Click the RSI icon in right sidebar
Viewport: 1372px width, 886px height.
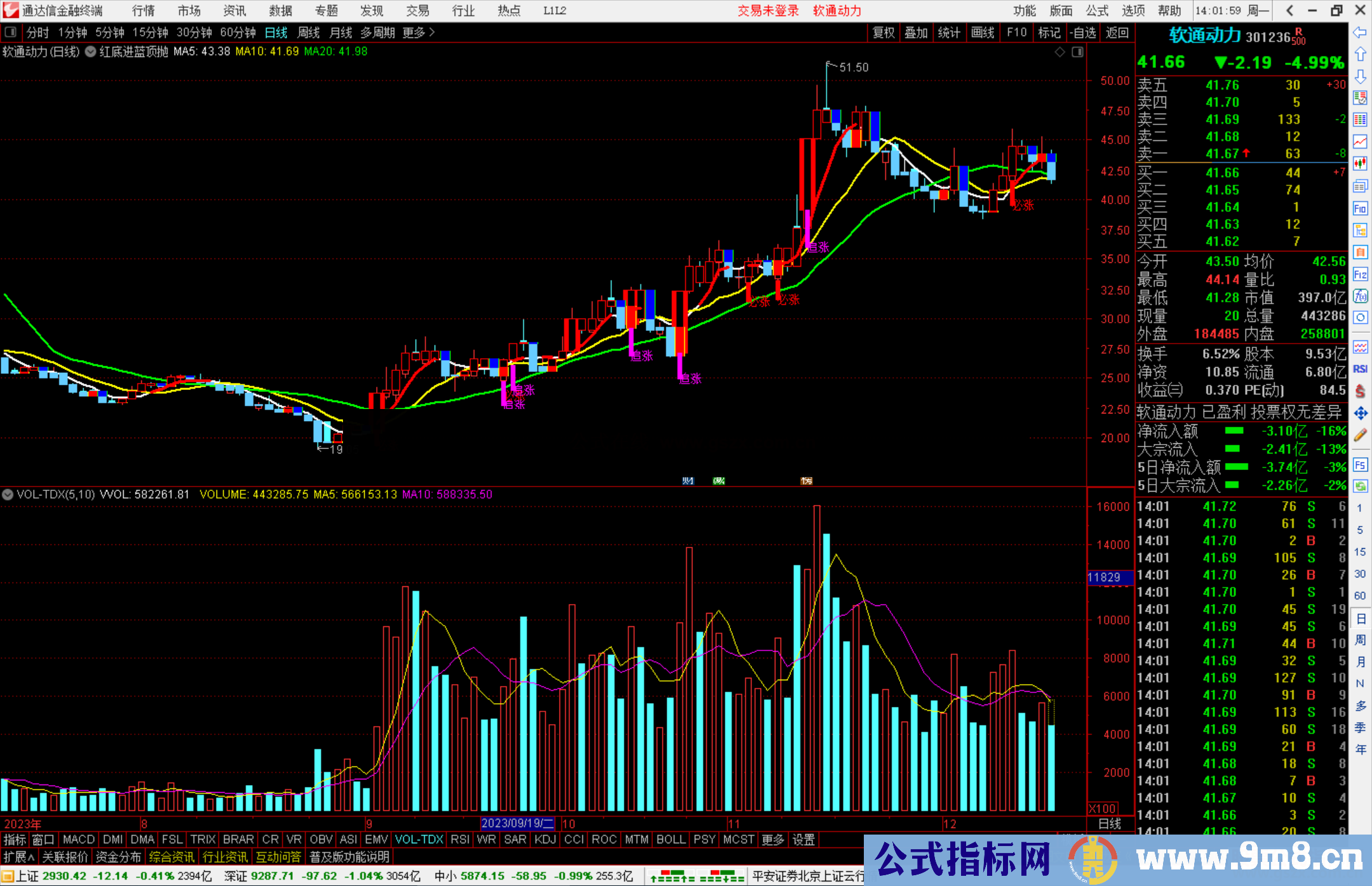[x=1360, y=369]
